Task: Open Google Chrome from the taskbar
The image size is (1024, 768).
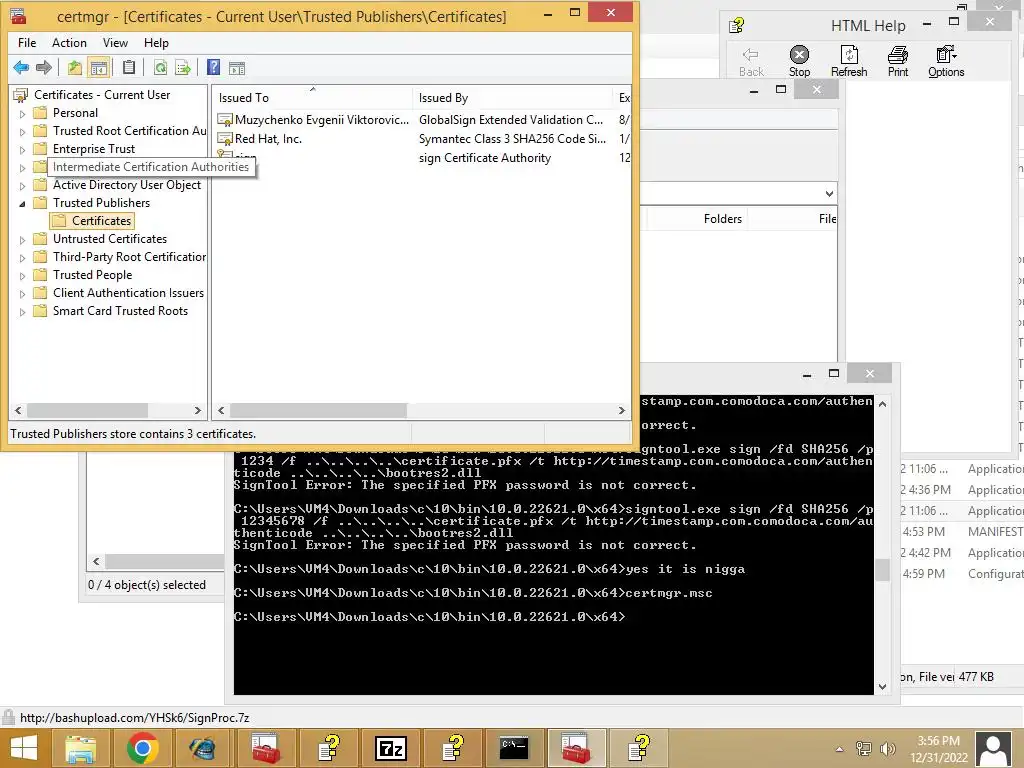Action: coord(142,748)
